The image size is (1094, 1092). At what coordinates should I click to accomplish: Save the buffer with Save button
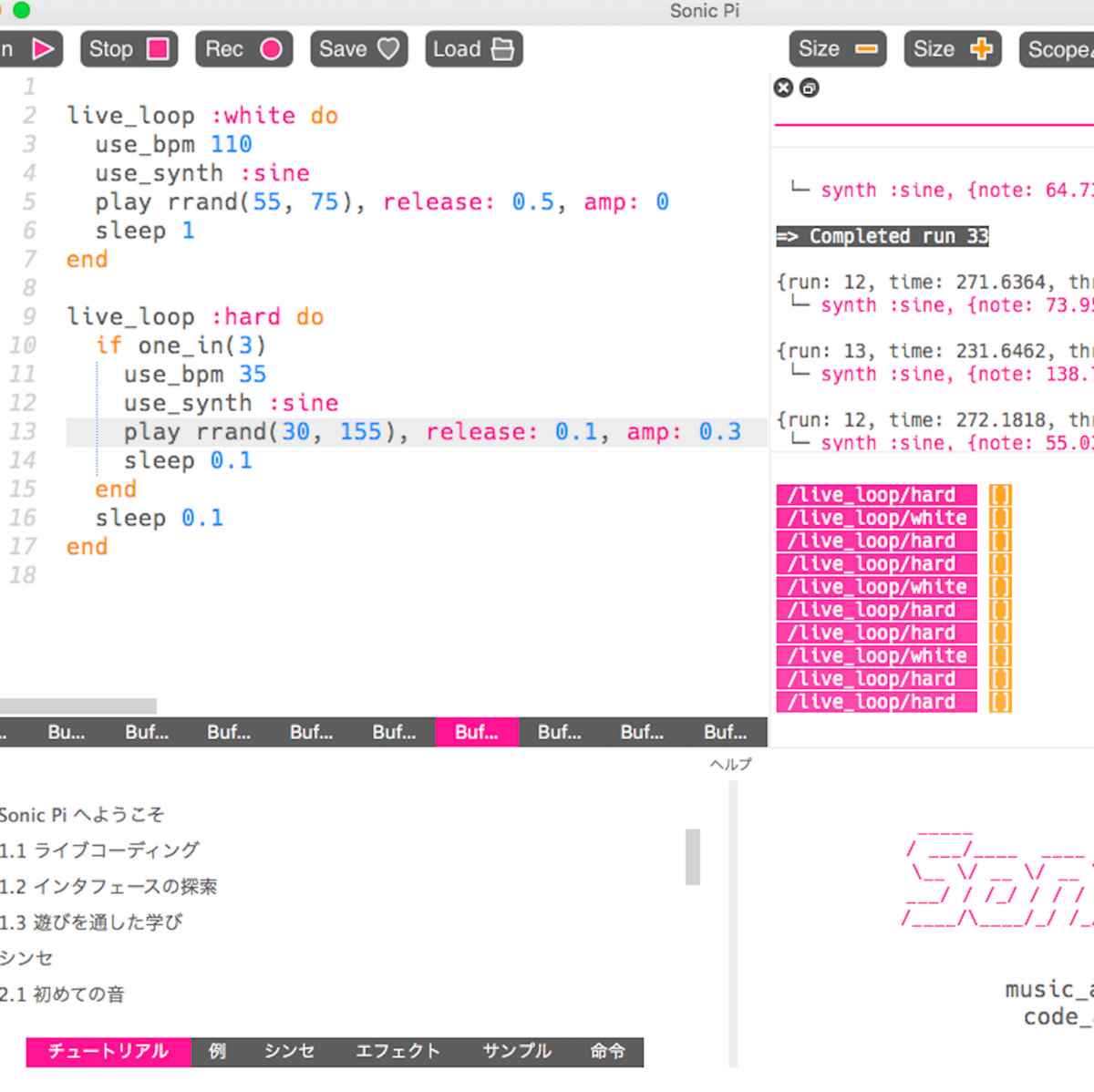358,49
